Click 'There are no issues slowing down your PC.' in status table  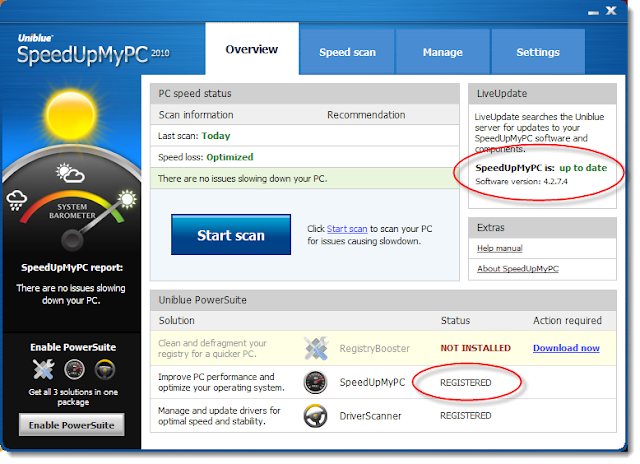pyautogui.click(x=305, y=178)
